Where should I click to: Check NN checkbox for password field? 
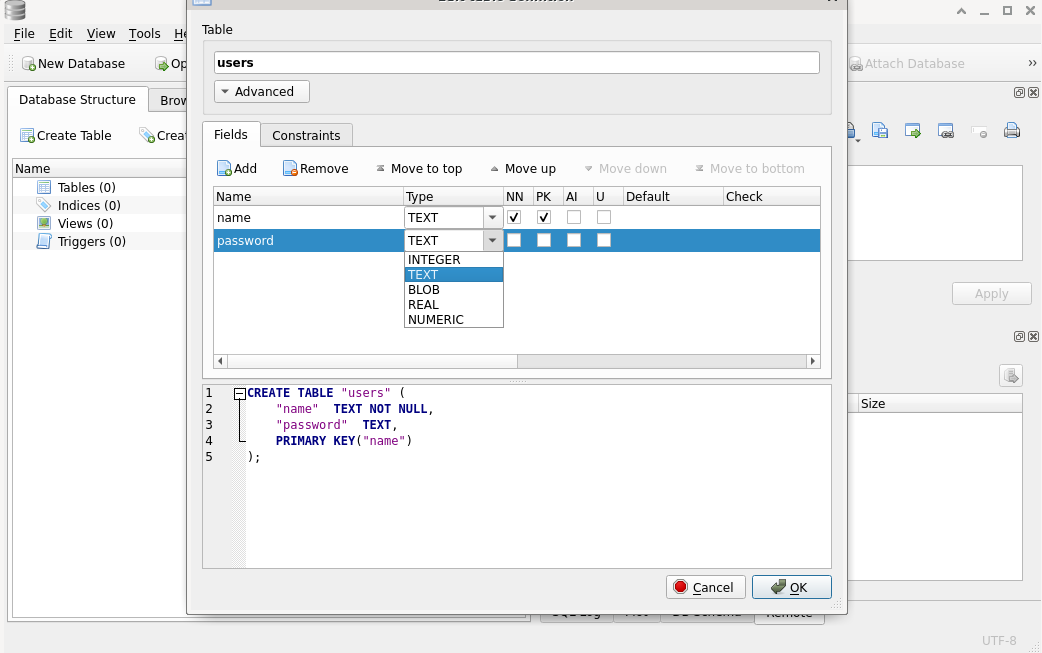coord(514,240)
